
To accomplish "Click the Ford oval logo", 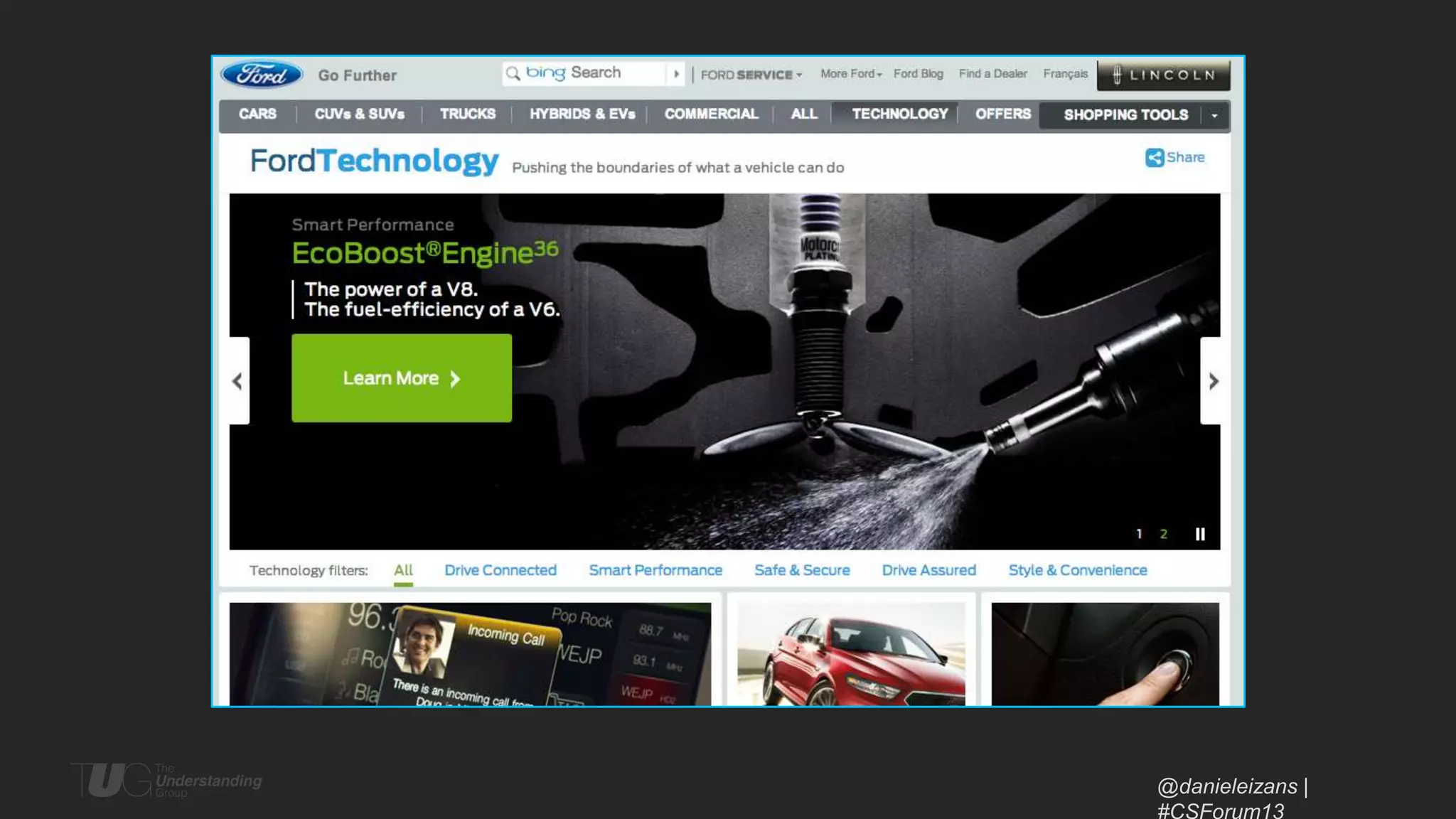I will (x=262, y=75).
